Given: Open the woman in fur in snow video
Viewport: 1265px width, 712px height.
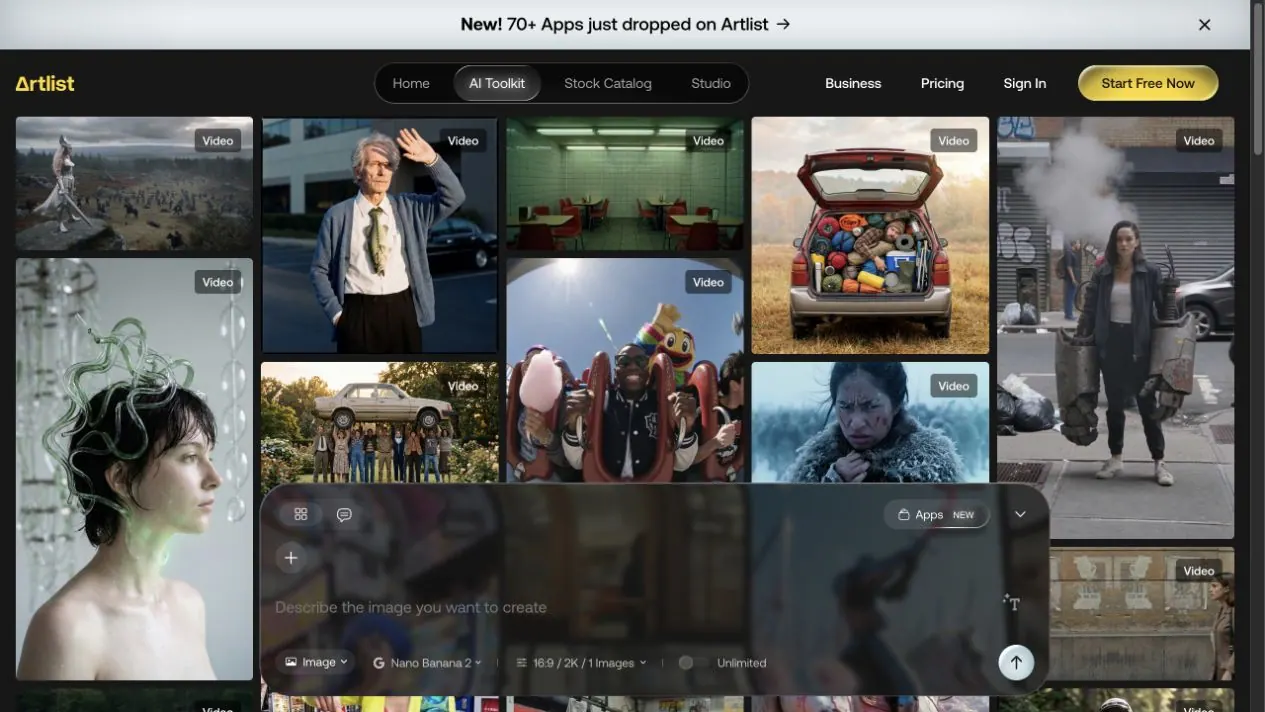Looking at the screenshot, I should (x=870, y=422).
